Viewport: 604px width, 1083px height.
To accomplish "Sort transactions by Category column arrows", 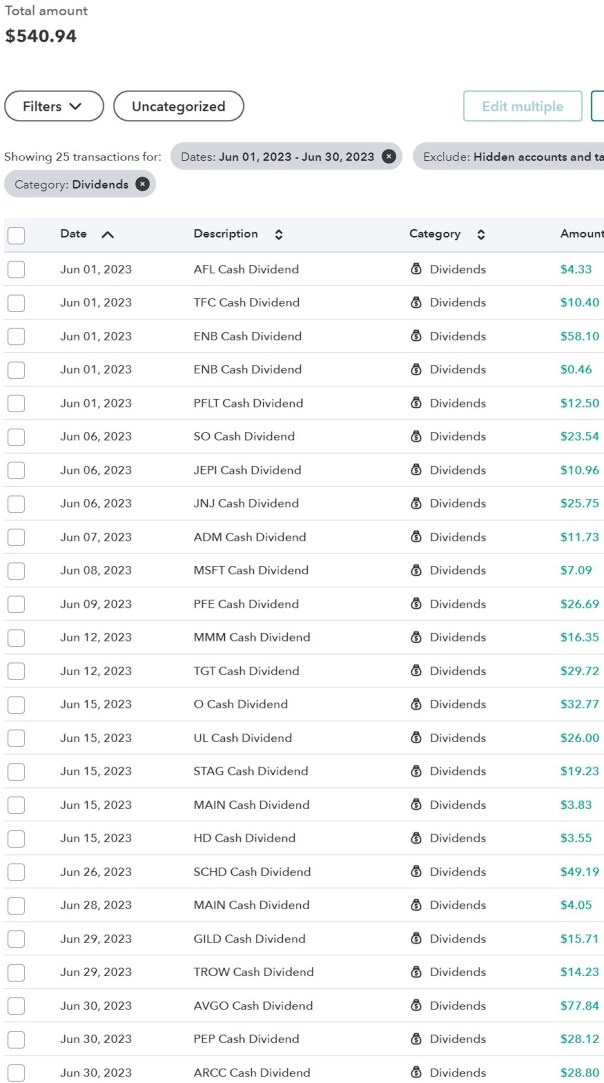I will (481, 234).
